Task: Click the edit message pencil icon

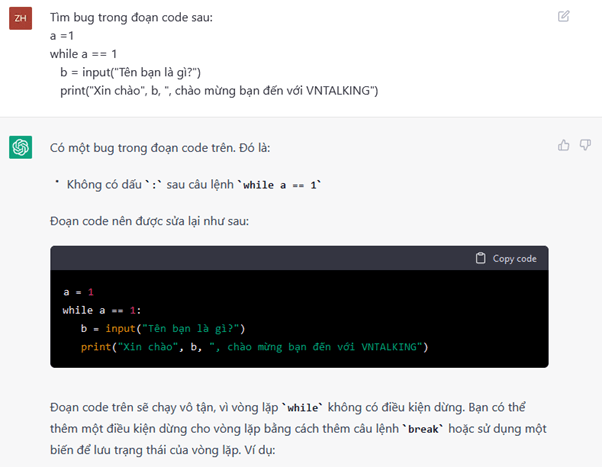Action: 564,16
